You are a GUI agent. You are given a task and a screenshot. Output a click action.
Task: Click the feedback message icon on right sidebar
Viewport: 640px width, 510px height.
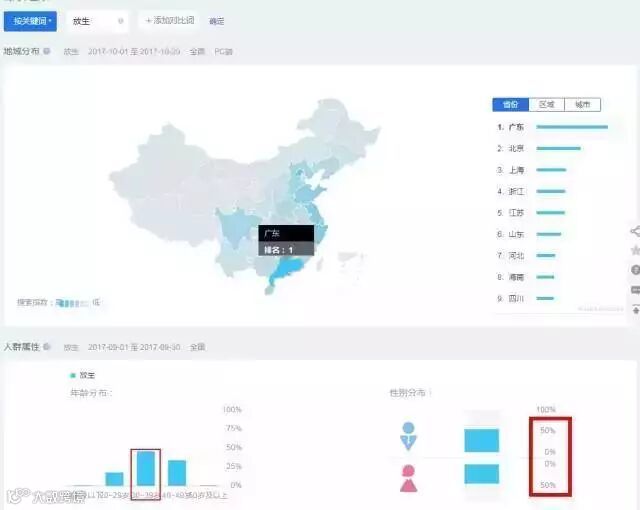[636, 290]
